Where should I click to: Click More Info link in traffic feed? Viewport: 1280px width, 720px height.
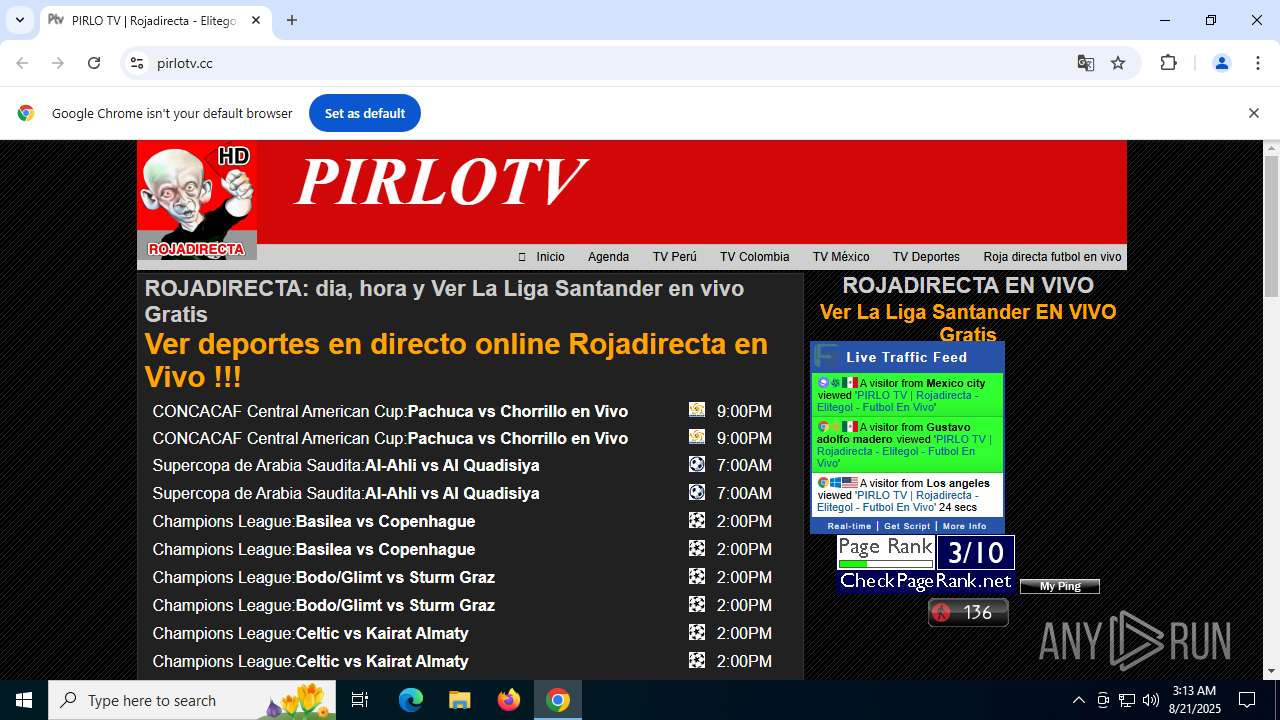pos(964,526)
